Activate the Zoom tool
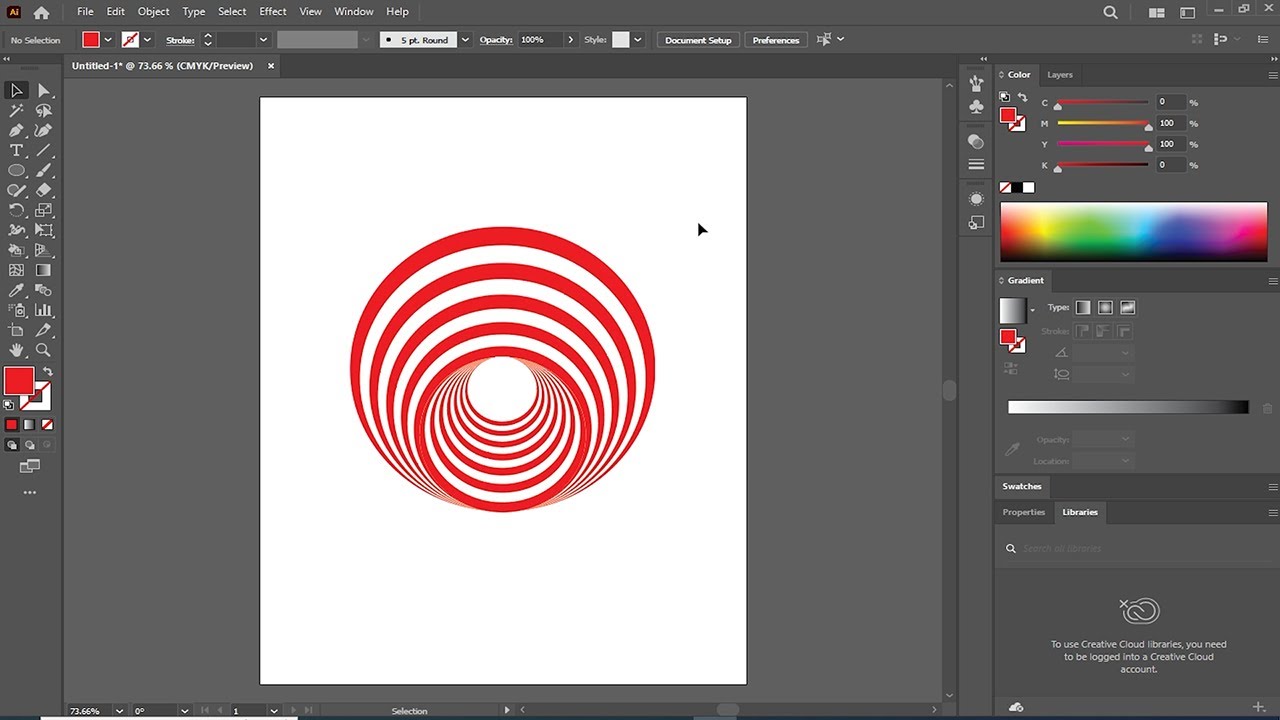This screenshot has height=720, width=1280. click(43, 350)
